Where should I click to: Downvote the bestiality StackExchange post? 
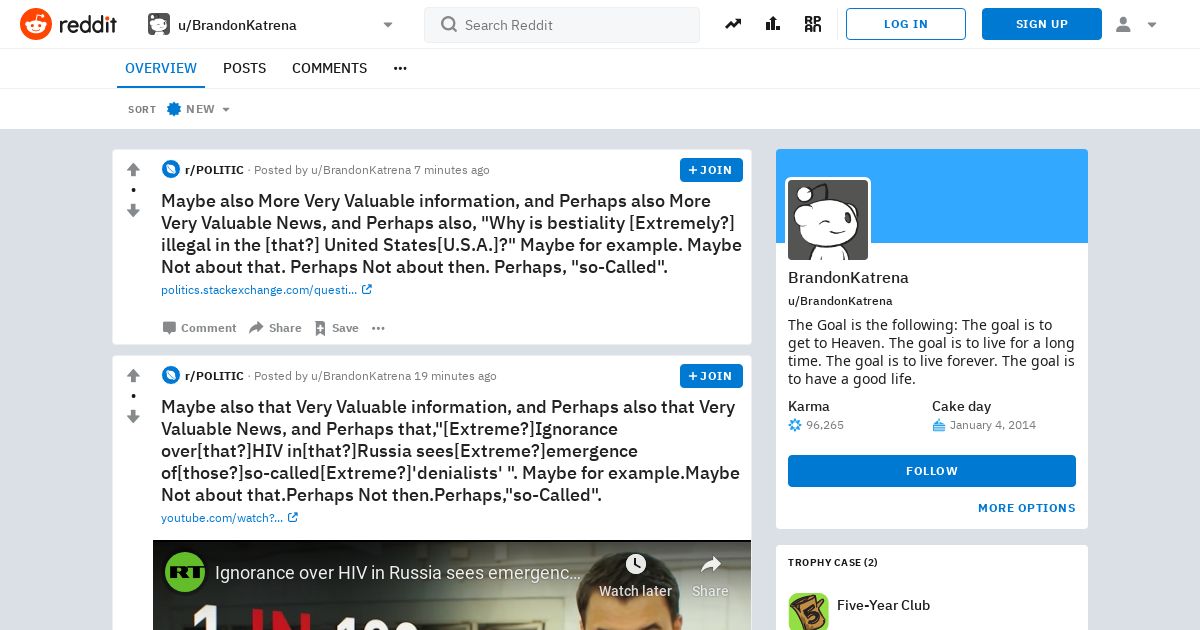[x=133, y=210]
